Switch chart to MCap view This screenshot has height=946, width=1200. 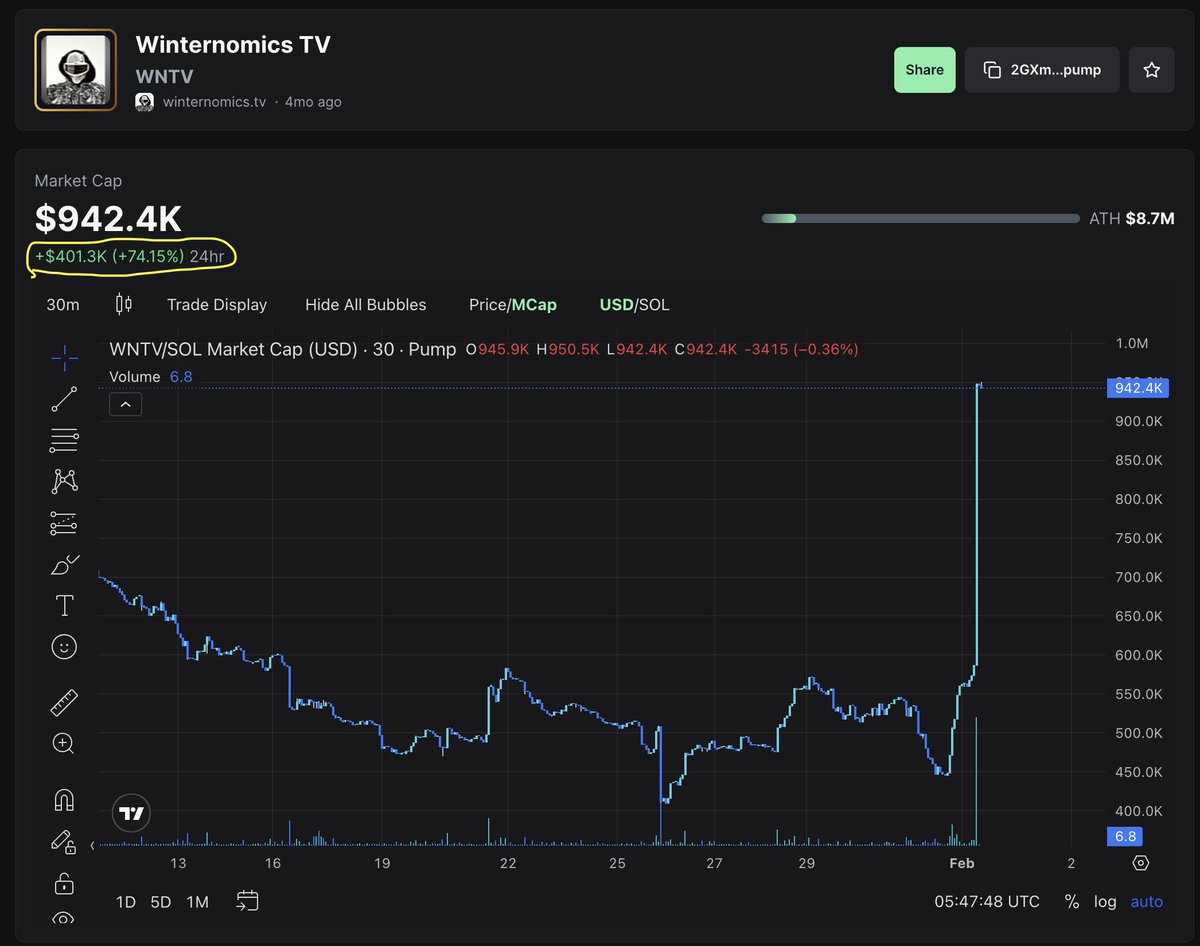535,304
